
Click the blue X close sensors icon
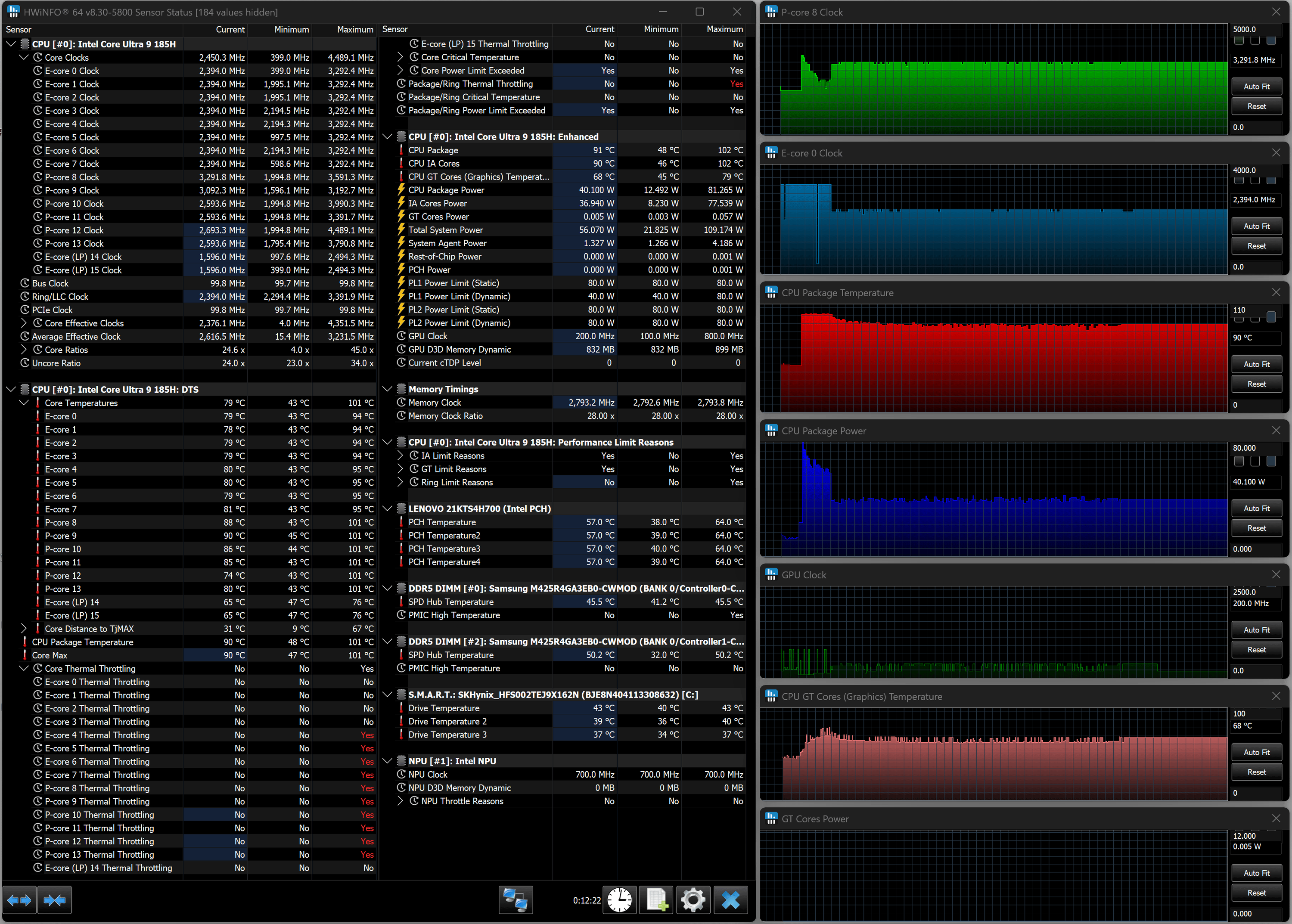[x=730, y=900]
